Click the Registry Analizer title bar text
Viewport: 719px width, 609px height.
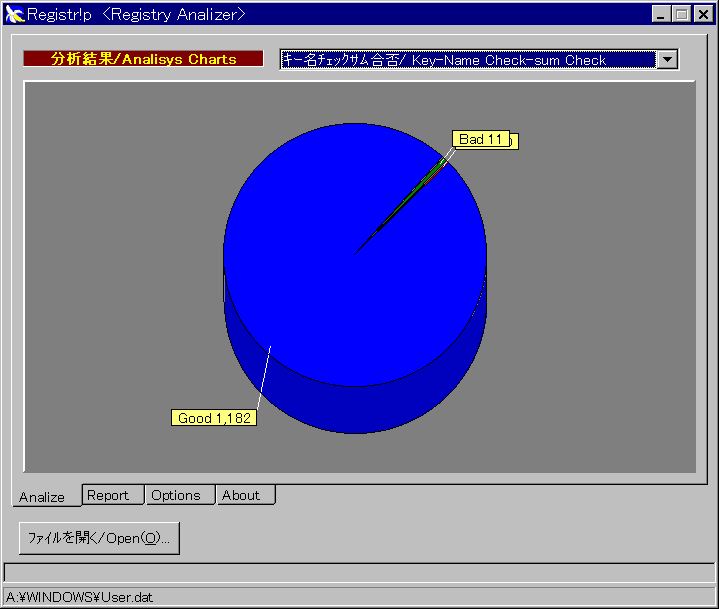click(136, 14)
